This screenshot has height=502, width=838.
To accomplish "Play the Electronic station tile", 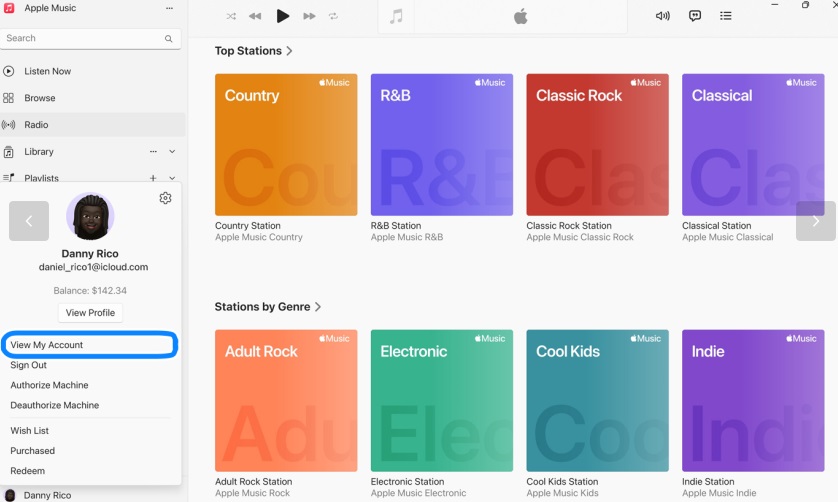I will click(x=441, y=401).
